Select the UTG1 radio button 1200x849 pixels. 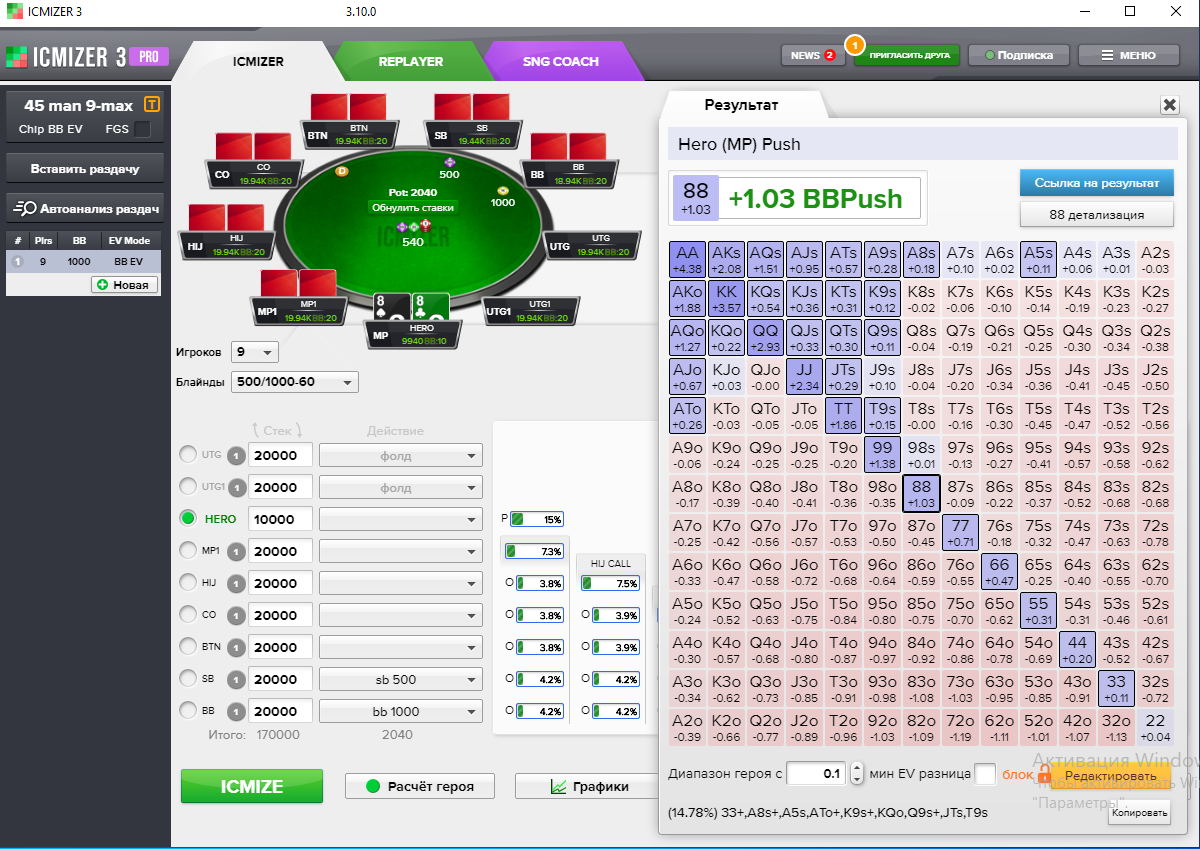[x=188, y=487]
